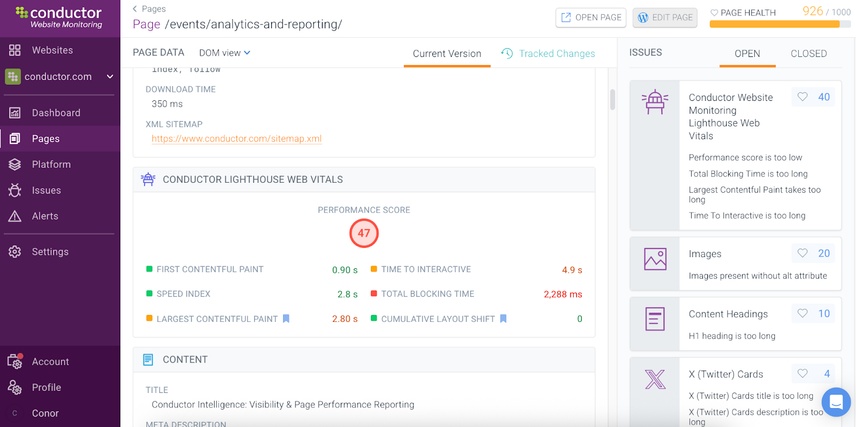Open Account via its icon with red dot
This screenshot has height=427, width=856.
coord(15,361)
